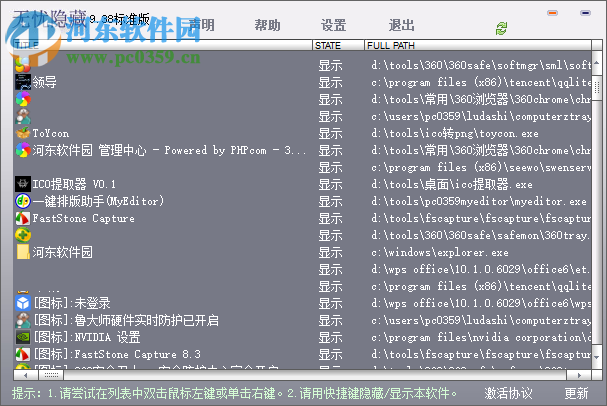Click the [图标]:NVIDIA 设置 title text

click(x=87, y=337)
